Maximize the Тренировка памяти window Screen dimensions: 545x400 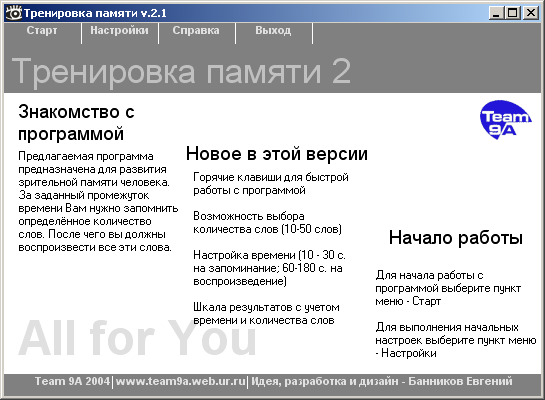(x=513, y=13)
